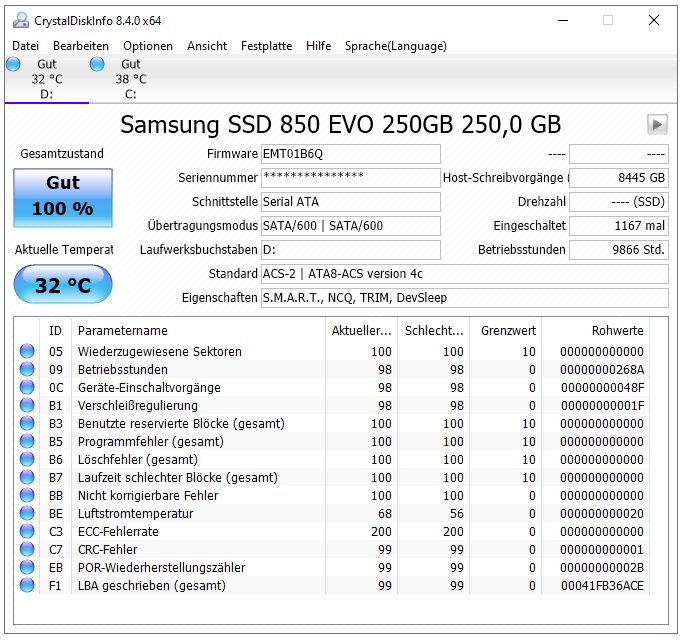Click status orb for row 09 Betriebsstunden
Viewport: 682px width, 640px height.
coord(27,369)
